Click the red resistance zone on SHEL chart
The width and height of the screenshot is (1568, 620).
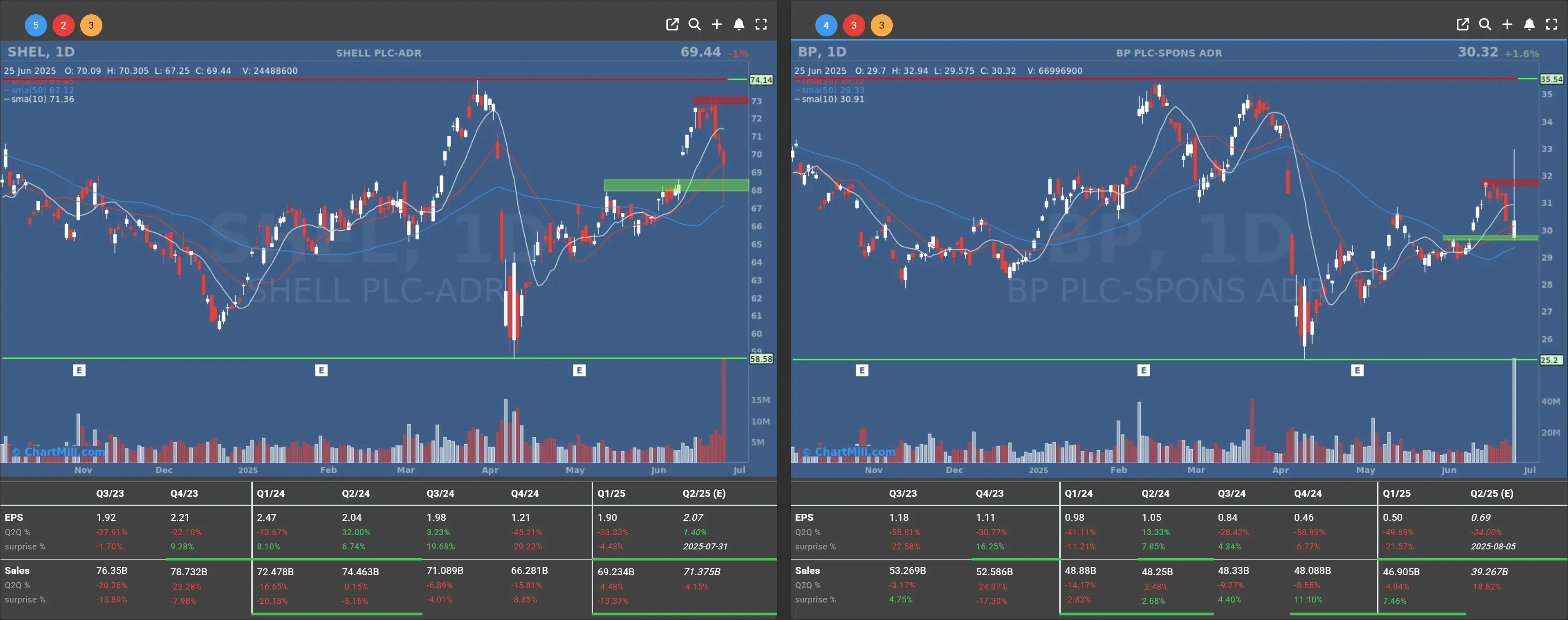721,100
